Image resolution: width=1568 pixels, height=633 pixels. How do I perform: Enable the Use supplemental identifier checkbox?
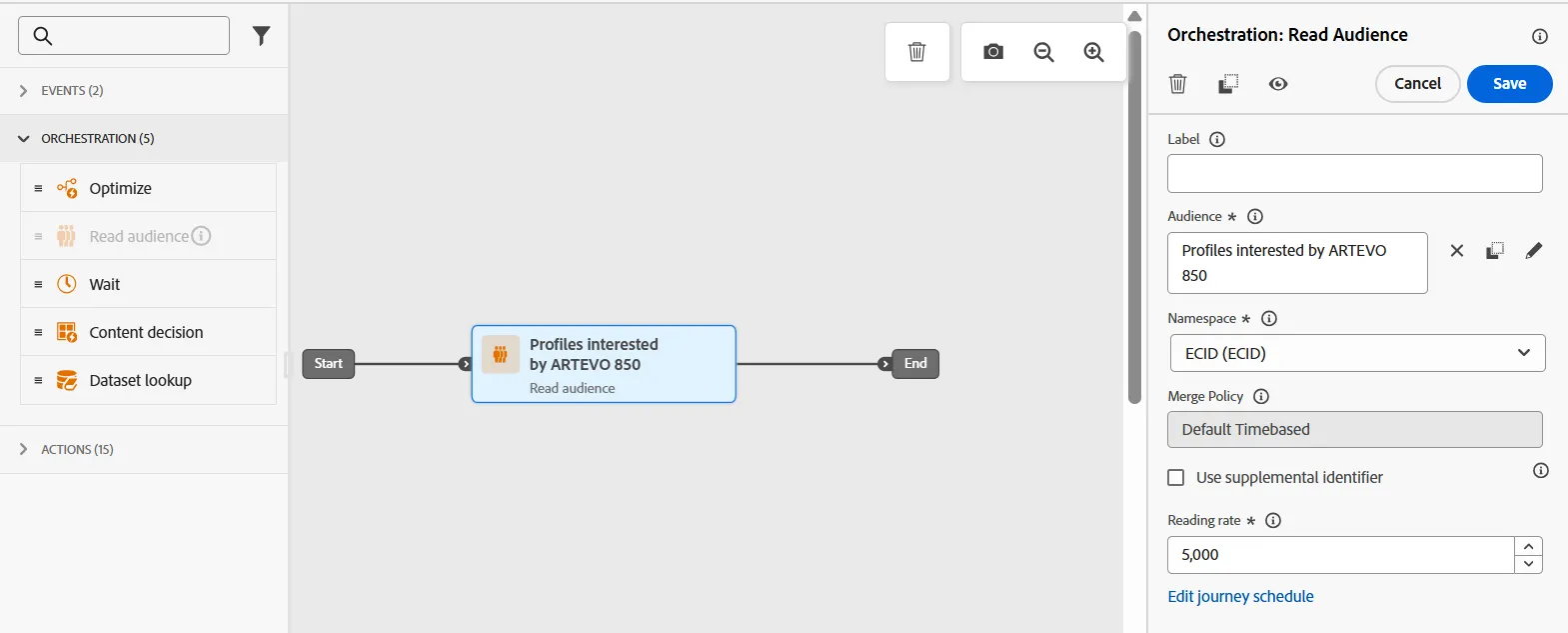1176,478
